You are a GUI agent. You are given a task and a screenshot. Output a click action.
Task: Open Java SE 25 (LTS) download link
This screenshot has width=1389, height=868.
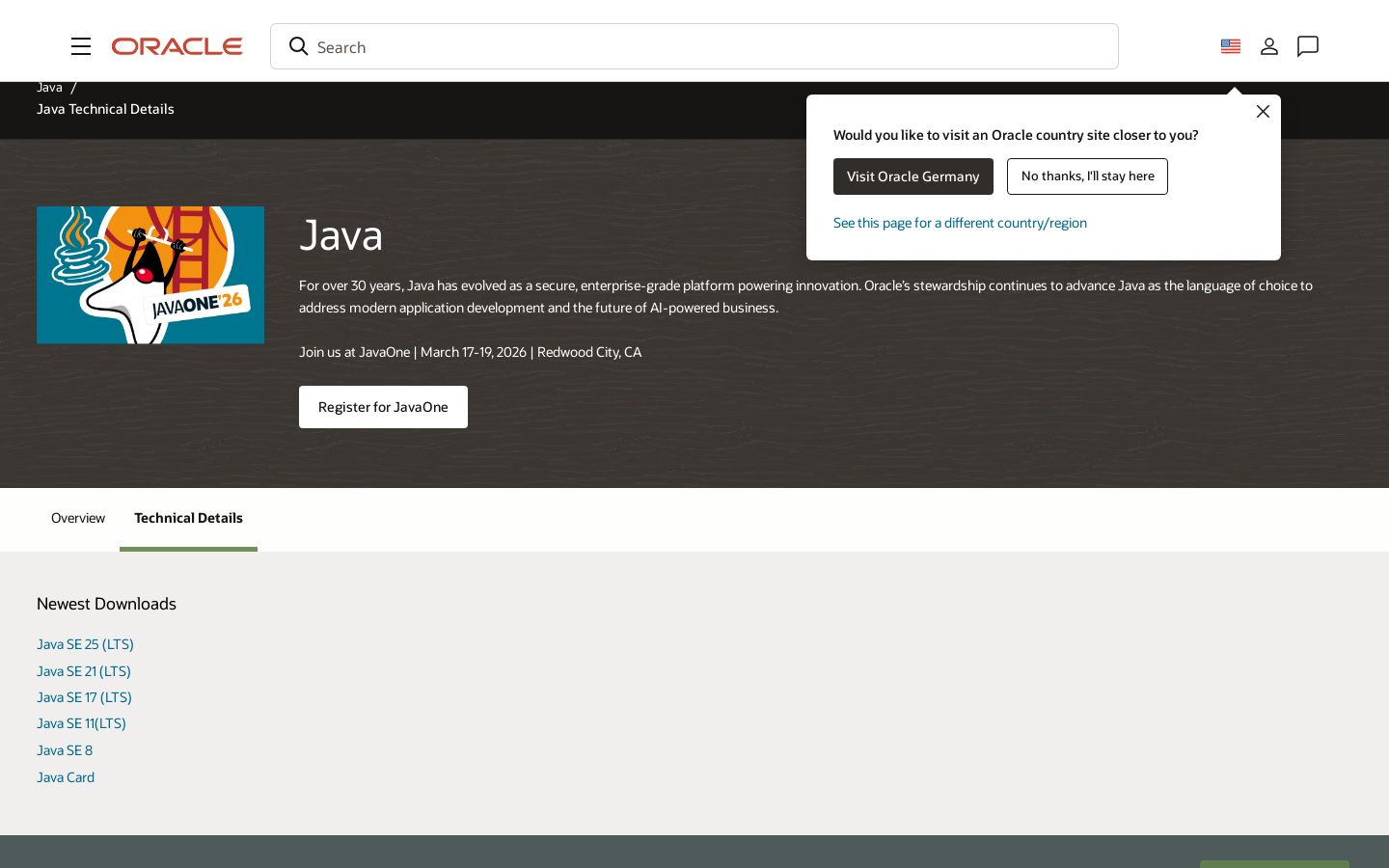tap(85, 644)
